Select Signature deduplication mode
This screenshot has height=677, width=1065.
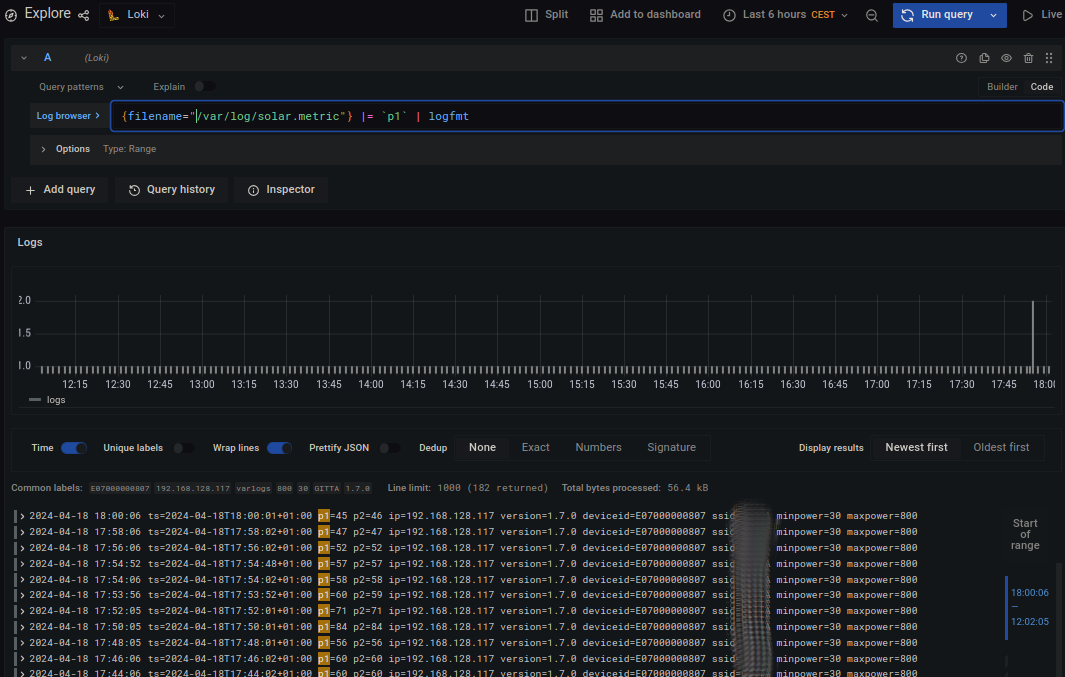point(671,448)
